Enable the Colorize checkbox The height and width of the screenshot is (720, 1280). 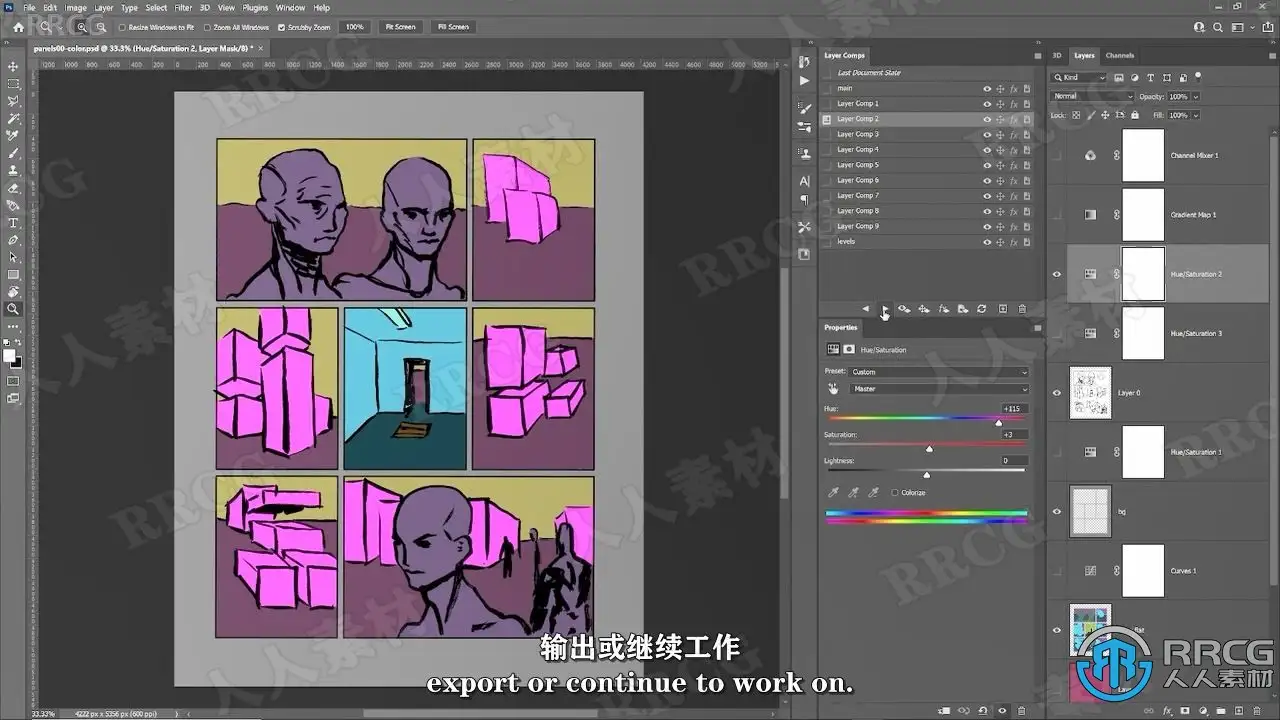point(895,492)
